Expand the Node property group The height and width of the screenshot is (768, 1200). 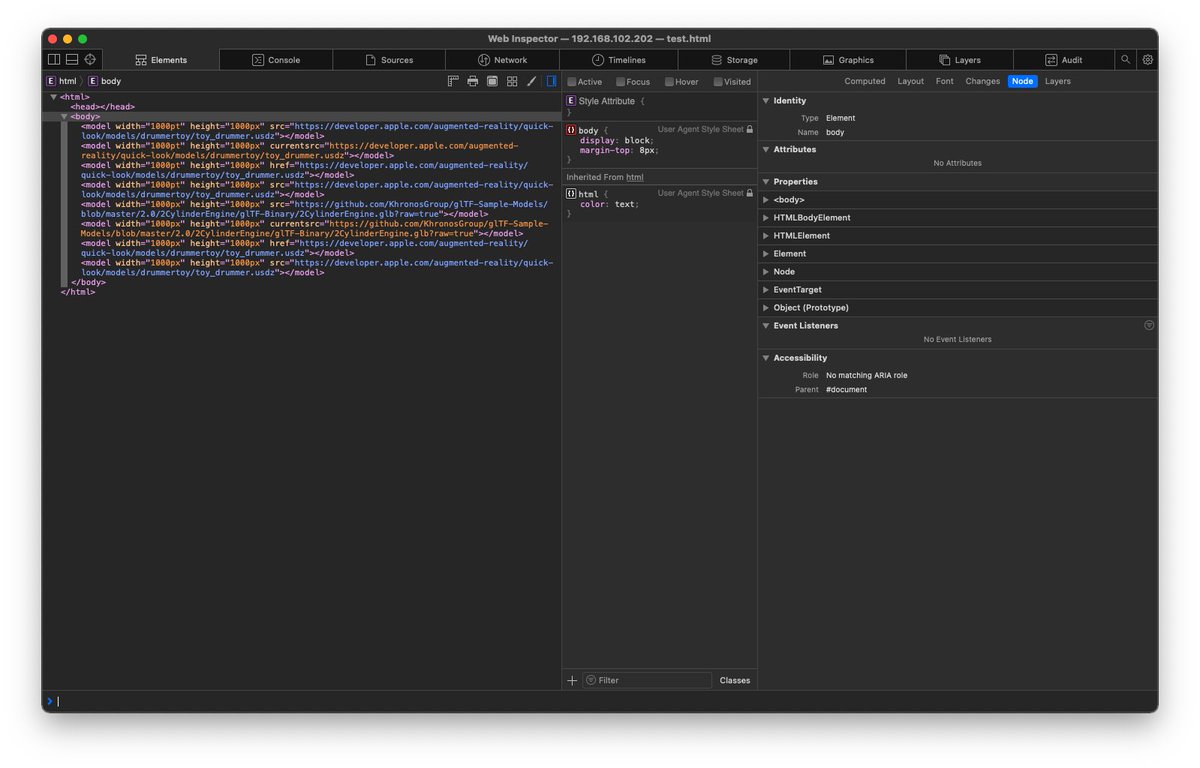tap(766, 272)
